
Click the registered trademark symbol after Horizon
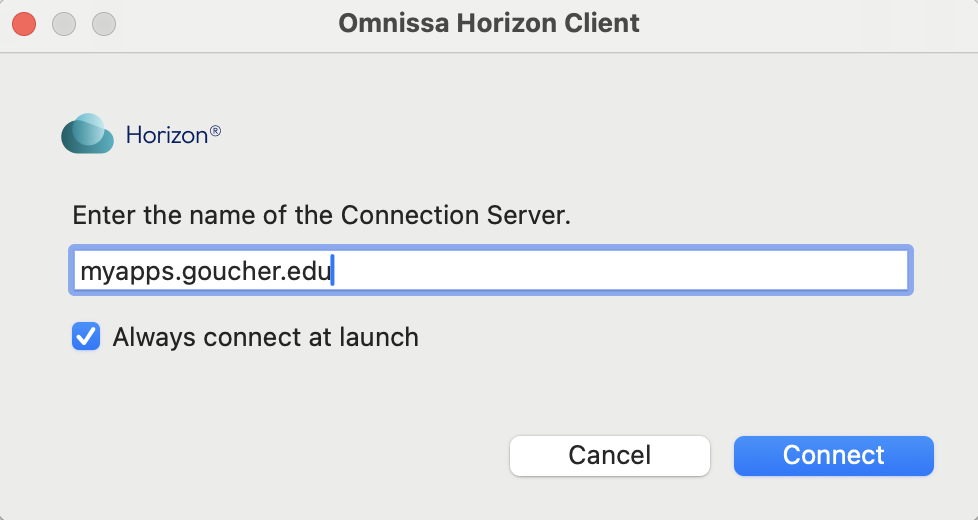(x=215, y=130)
